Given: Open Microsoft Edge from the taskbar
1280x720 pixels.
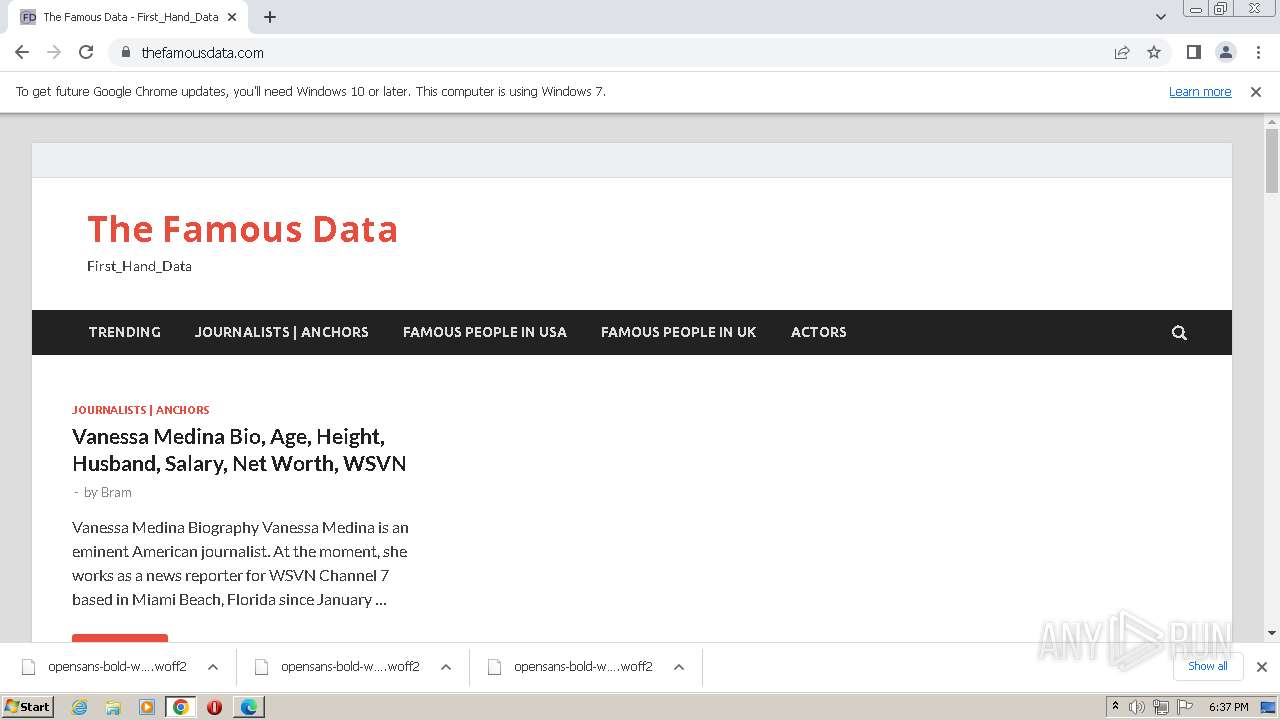Looking at the screenshot, I should (248, 707).
